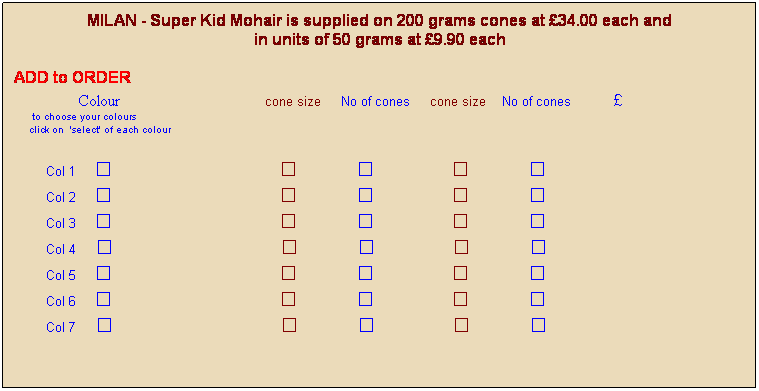The width and height of the screenshot is (759, 391).
Task: Tick the Col 2 colour checkbox
Action: [103, 195]
